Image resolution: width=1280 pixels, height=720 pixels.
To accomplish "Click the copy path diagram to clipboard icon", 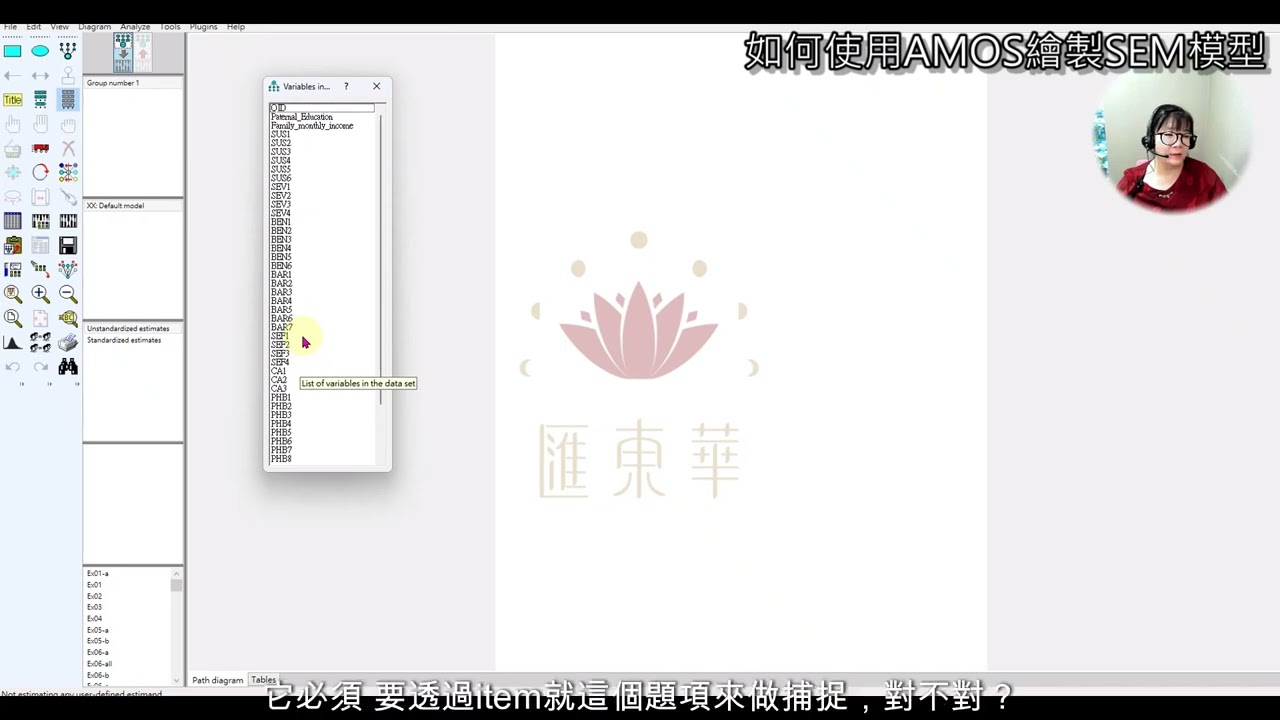I will (12, 245).
